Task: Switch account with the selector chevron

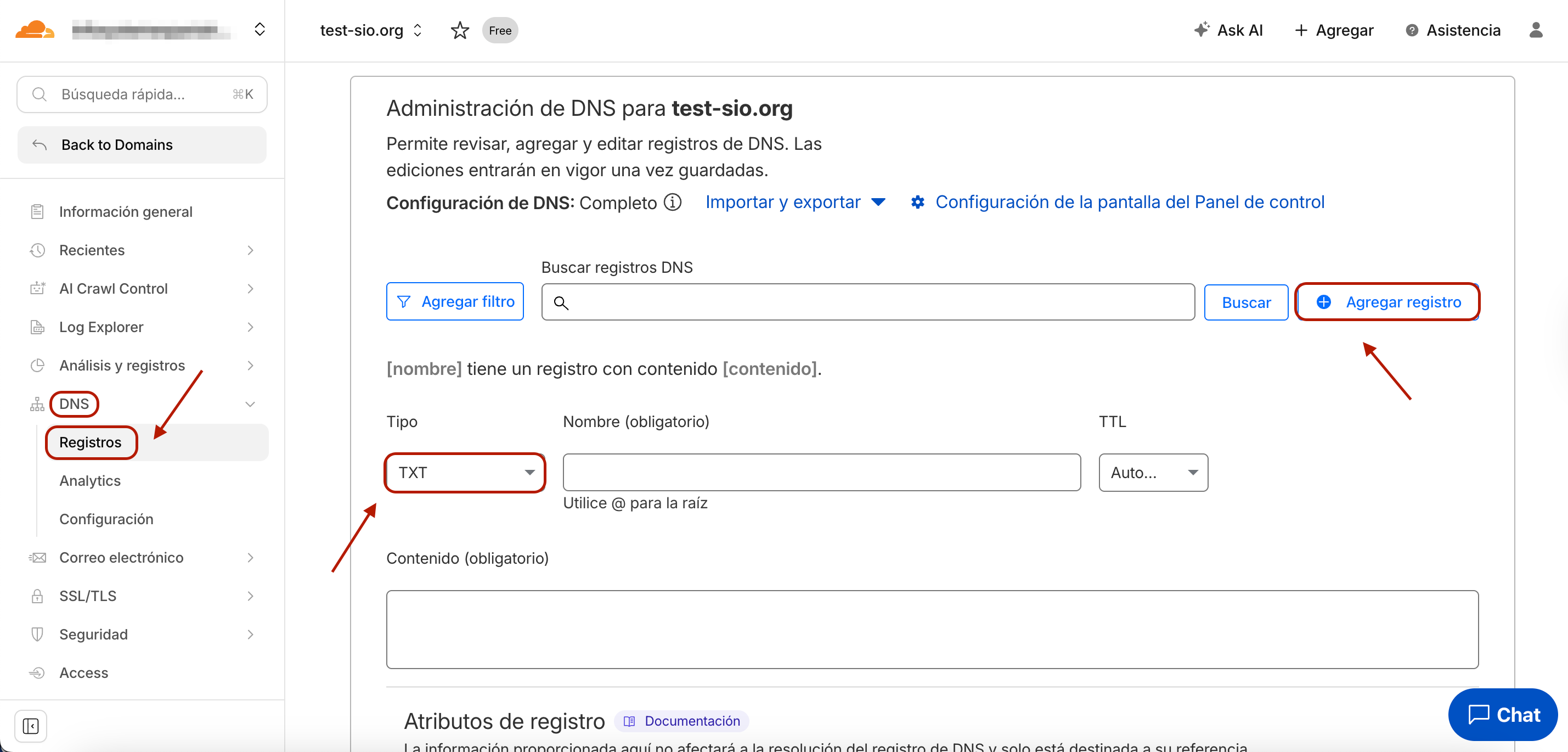Action: pos(260,29)
